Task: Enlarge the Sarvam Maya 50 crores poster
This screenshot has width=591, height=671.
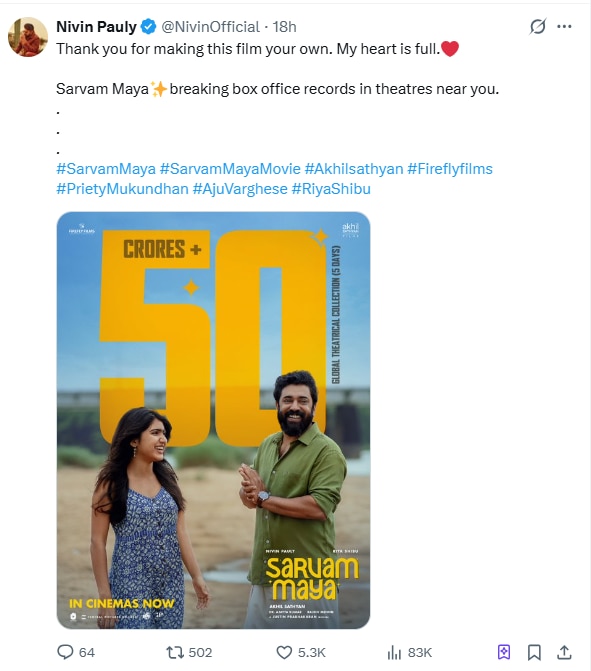Action: pos(213,420)
